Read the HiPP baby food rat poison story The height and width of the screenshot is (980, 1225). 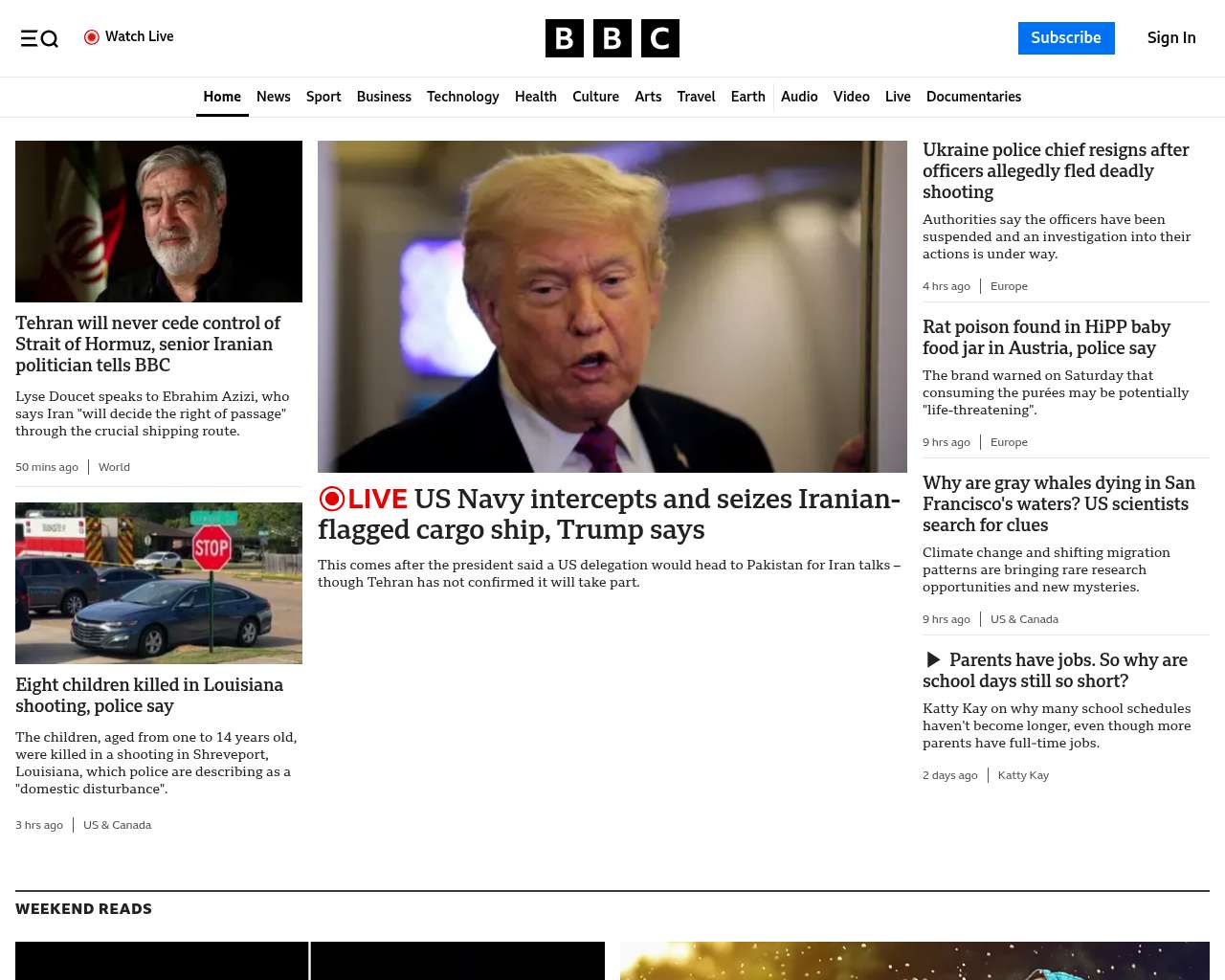point(1046,338)
